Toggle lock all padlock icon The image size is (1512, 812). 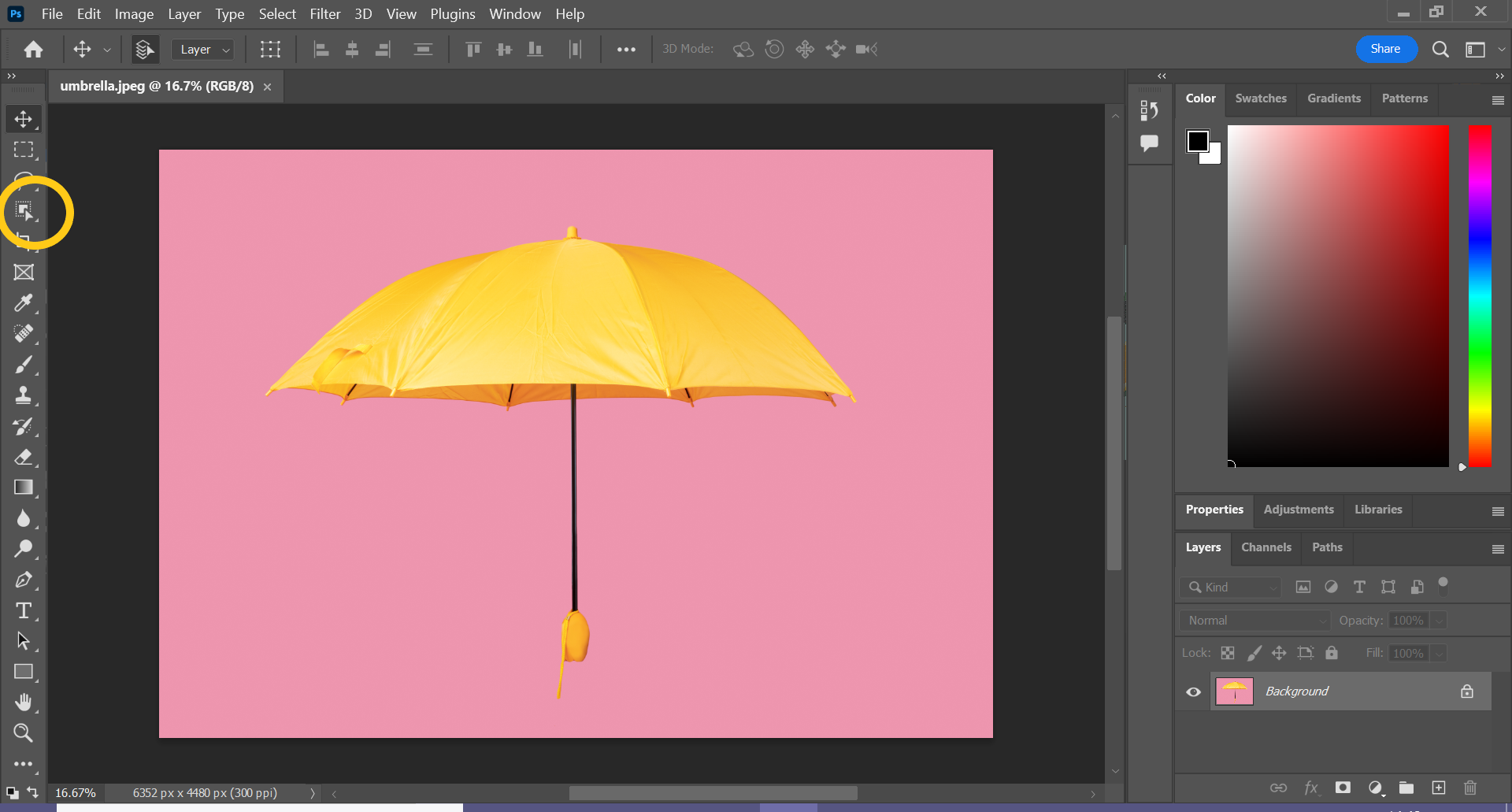pyautogui.click(x=1332, y=653)
